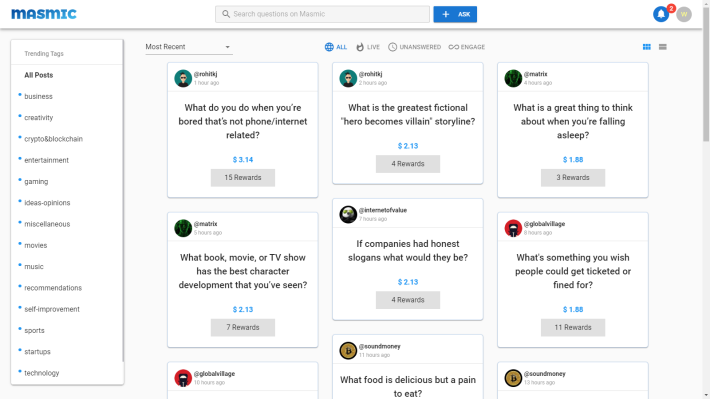Click the 7 Rewards button
Screen dimensions: 710x399
(x=243, y=327)
